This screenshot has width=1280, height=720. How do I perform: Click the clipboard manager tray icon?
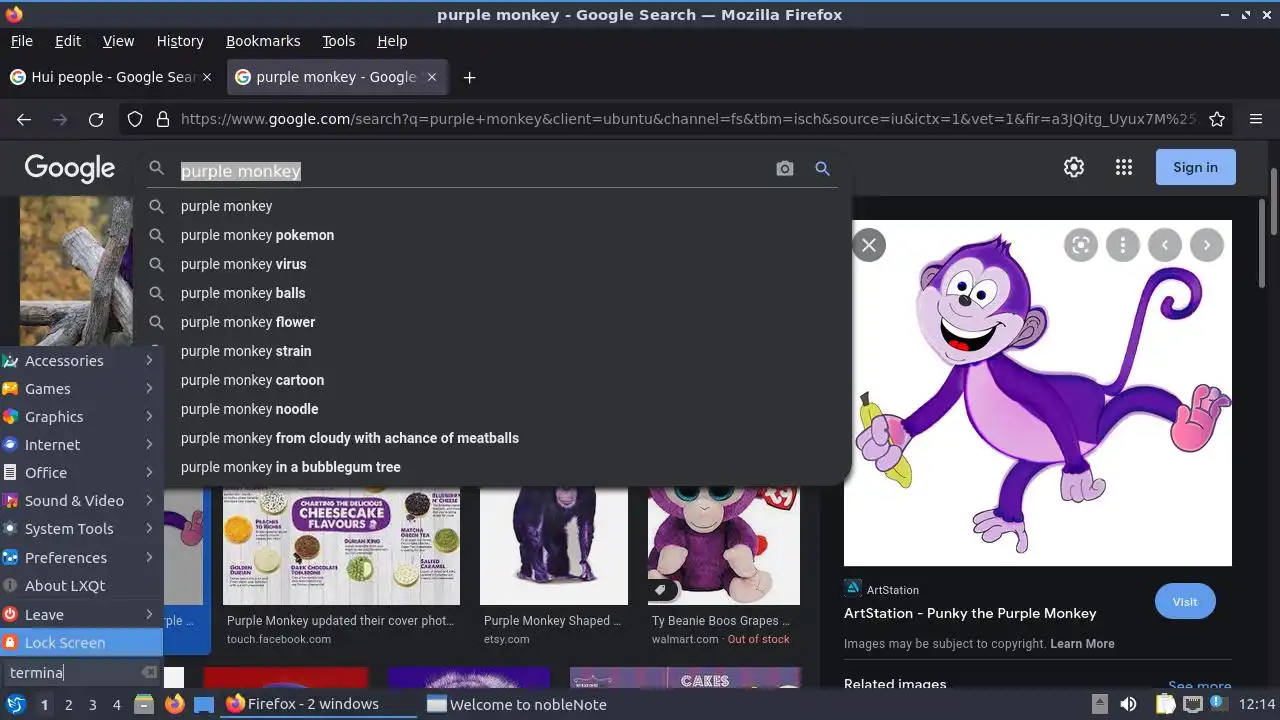click(1165, 704)
